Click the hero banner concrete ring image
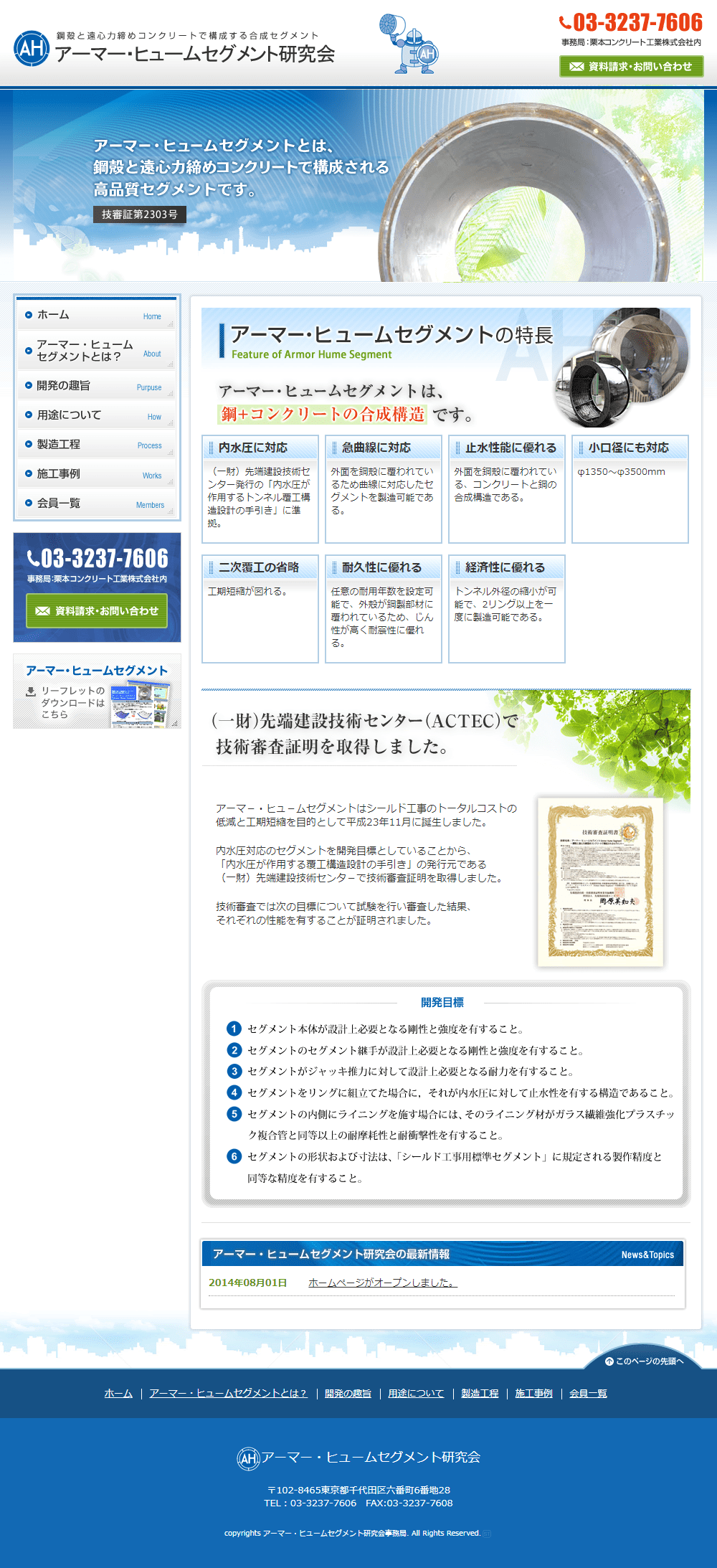 coord(523,194)
